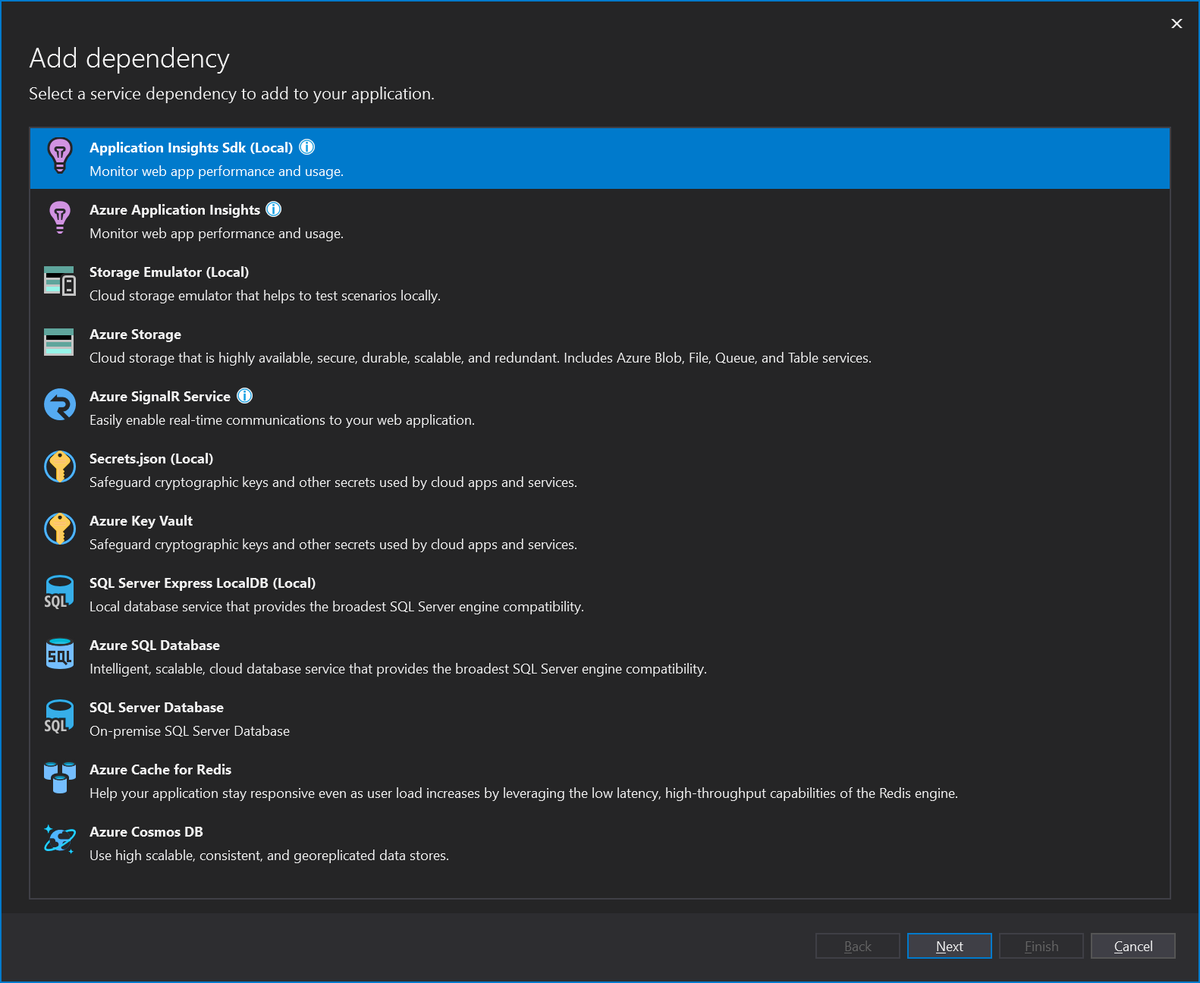Click 'Use high scalable, consistent' description

(x=269, y=856)
